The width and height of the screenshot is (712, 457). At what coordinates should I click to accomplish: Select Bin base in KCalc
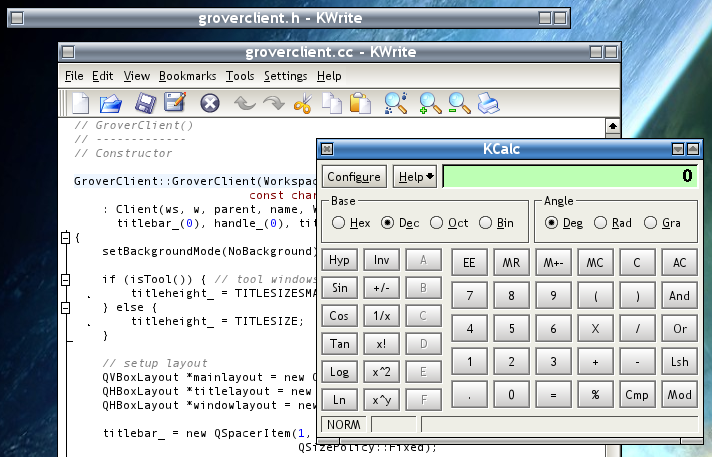(496, 223)
